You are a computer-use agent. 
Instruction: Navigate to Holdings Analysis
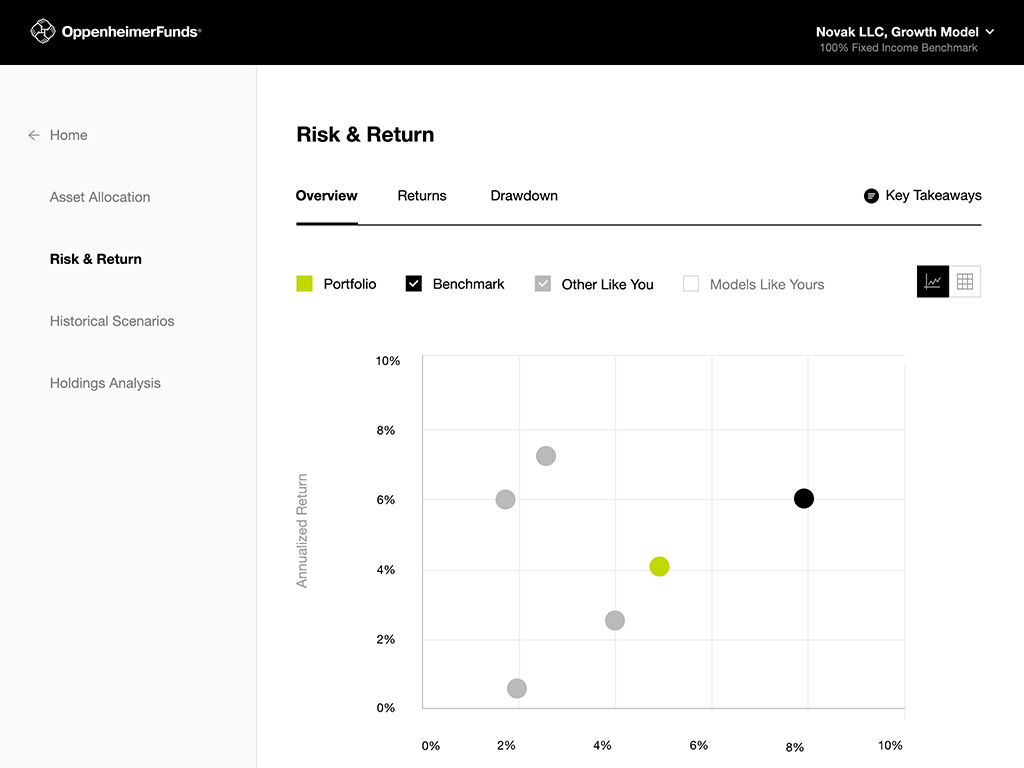pos(105,383)
